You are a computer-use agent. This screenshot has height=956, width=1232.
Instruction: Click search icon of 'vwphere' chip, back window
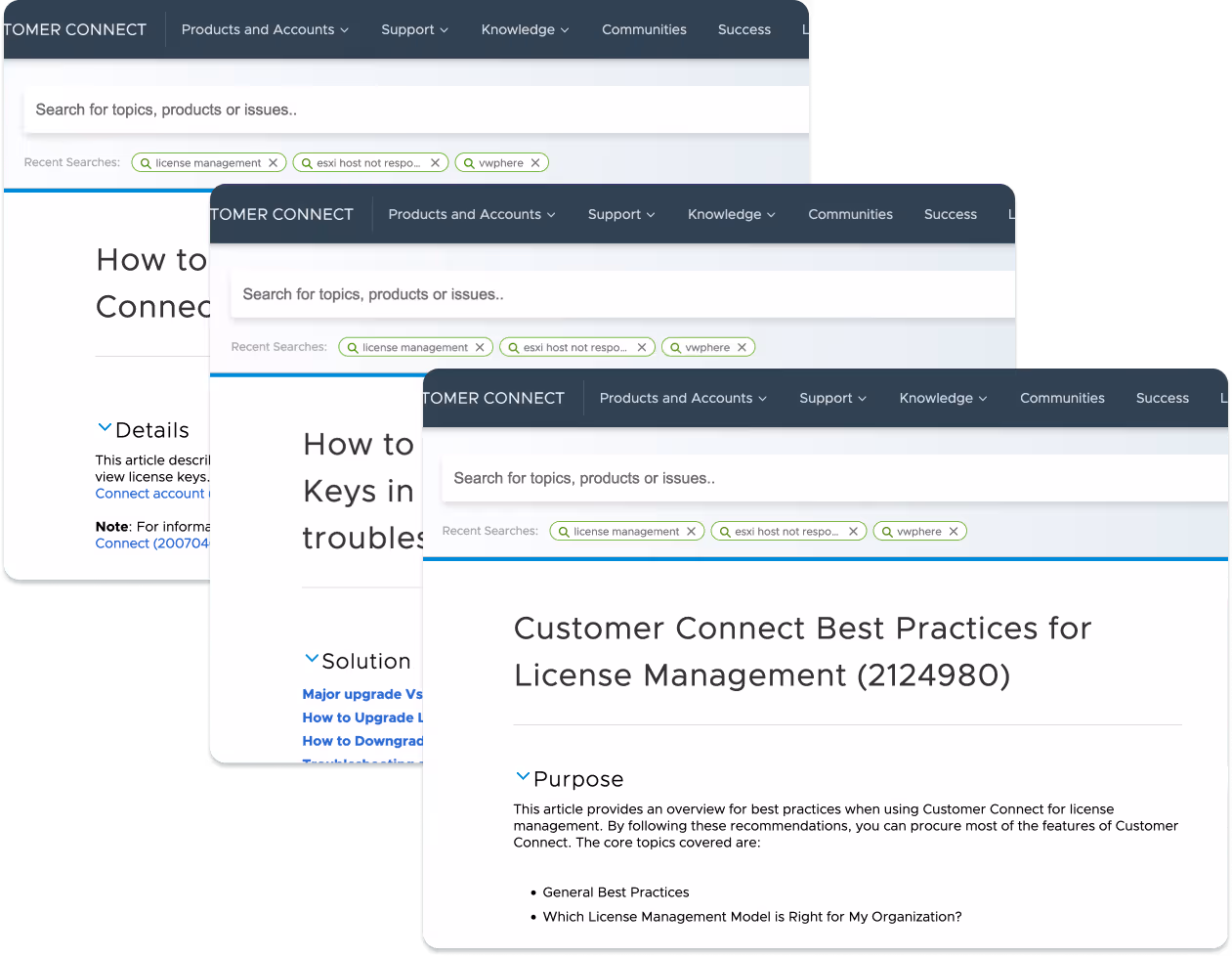tap(469, 163)
